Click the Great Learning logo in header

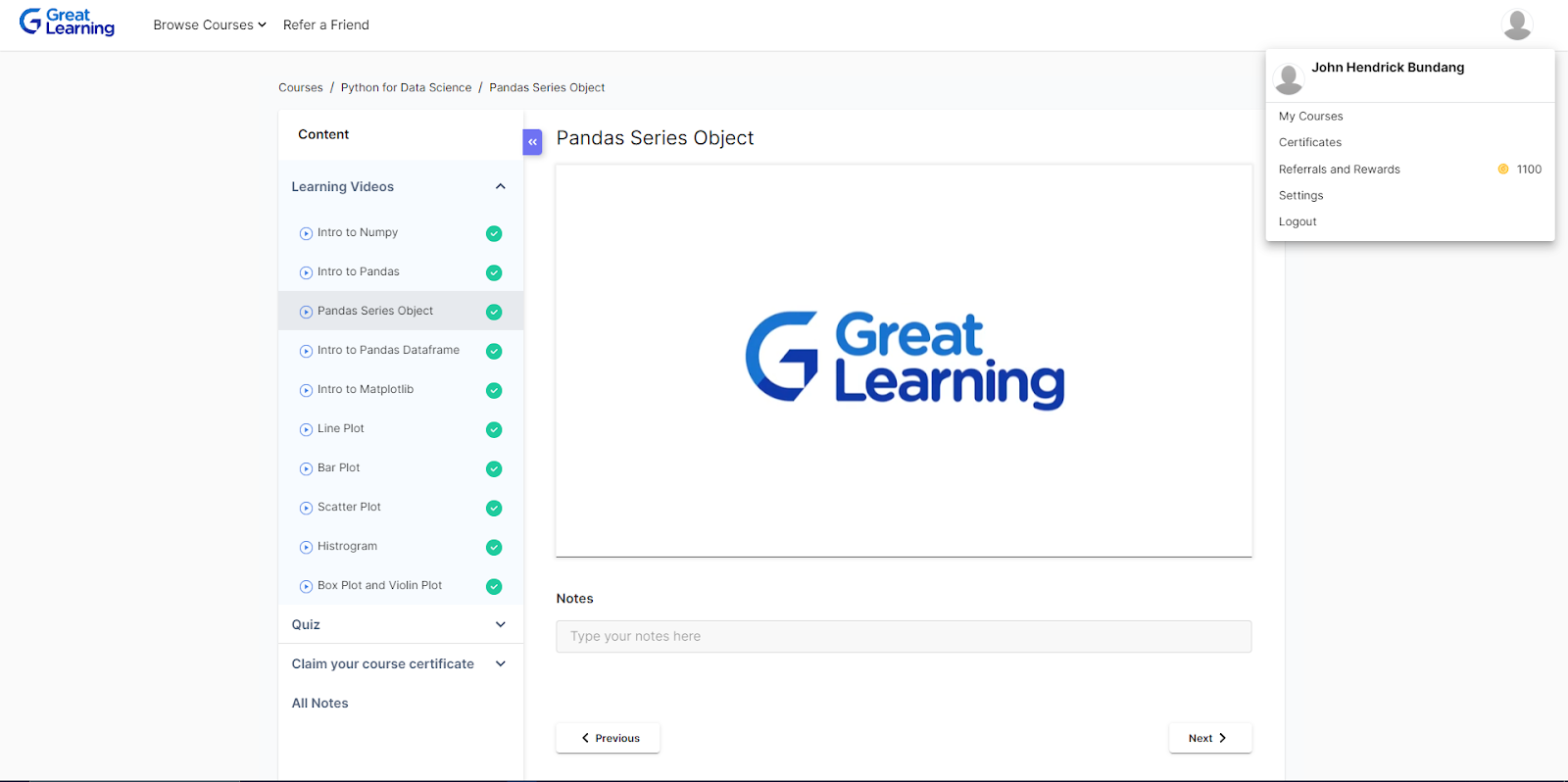[67, 23]
